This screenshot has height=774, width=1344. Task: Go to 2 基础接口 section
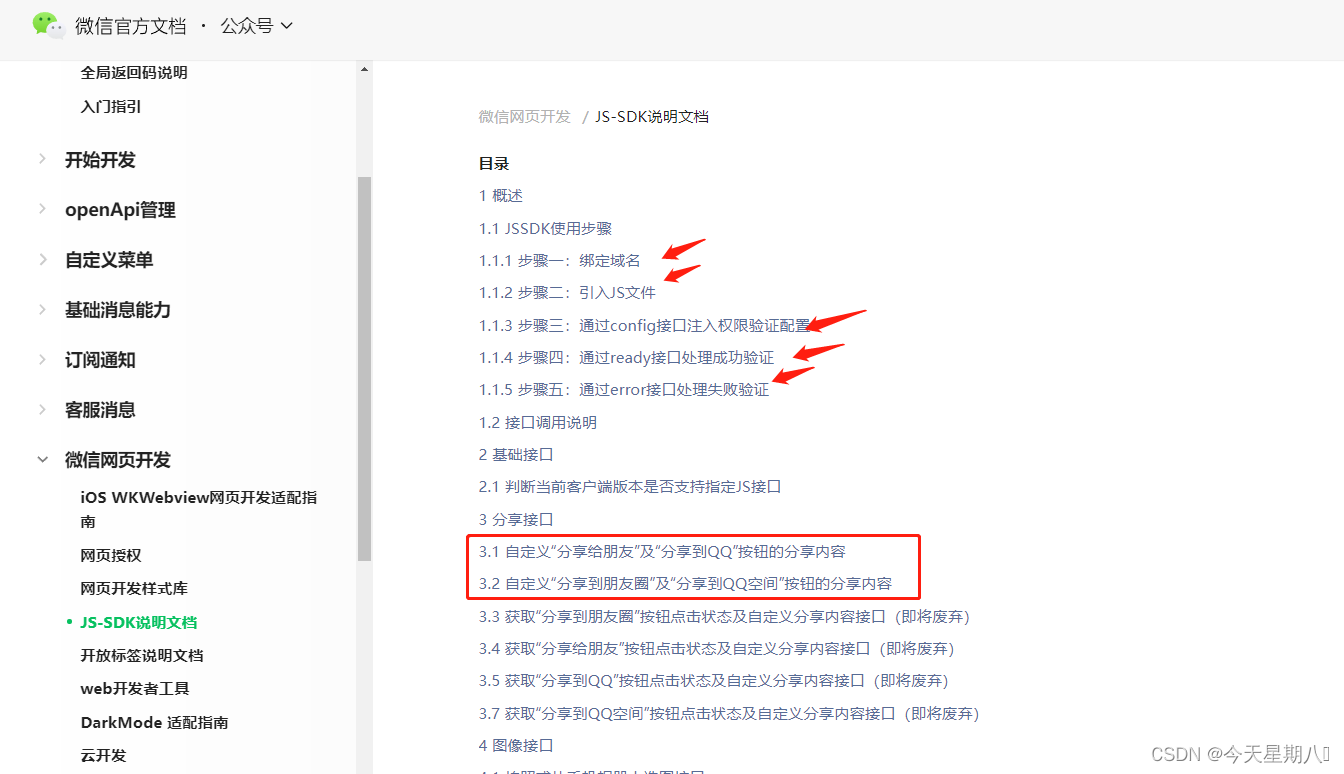point(516,454)
